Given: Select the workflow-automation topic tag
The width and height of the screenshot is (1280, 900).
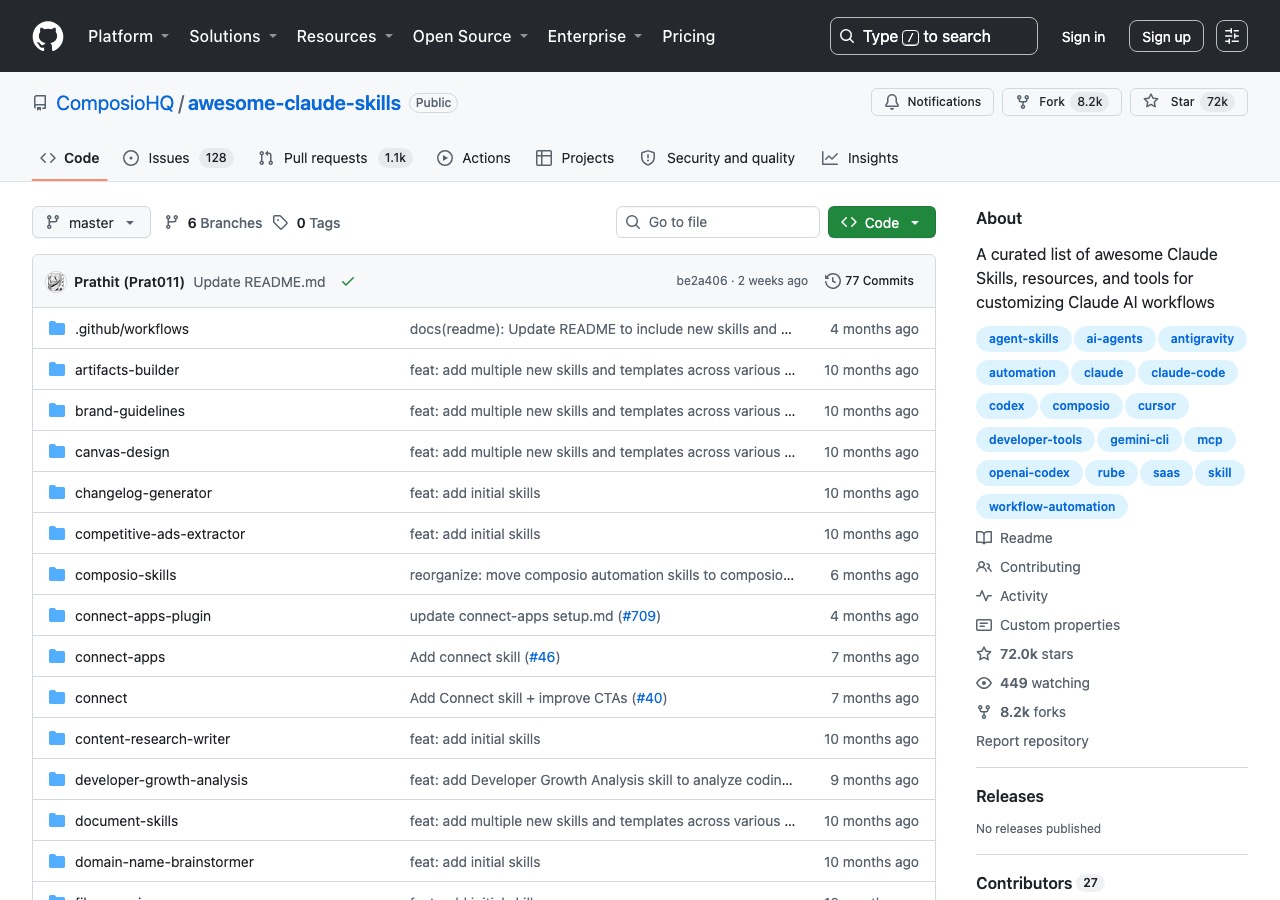Looking at the screenshot, I should point(1052,506).
